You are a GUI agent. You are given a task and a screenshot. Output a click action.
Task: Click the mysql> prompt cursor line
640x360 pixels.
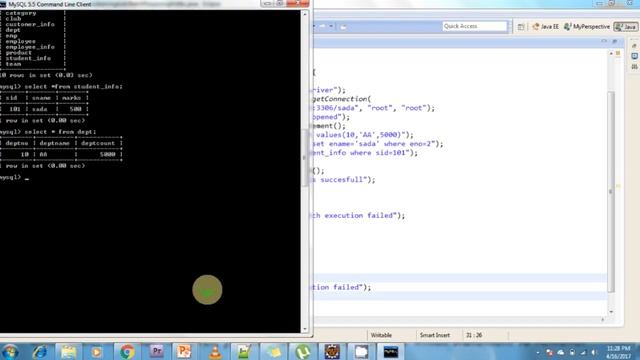point(14,177)
